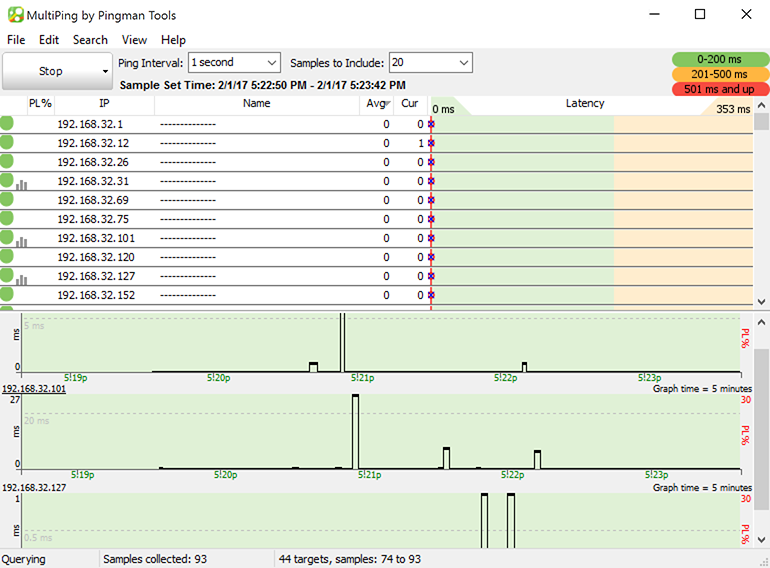The height and width of the screenshot is (568, 770).
Task: Click the graph bars icon beside 192.168.32.31
Action: click(22, 185)
